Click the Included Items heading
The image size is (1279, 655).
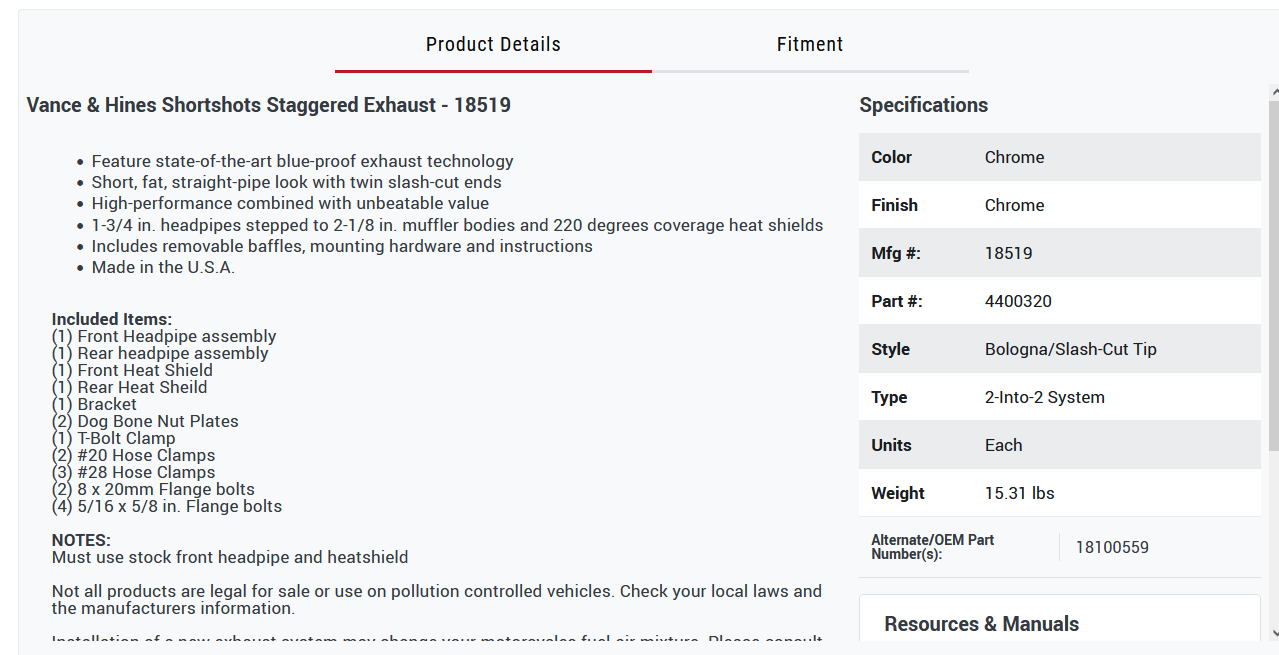click(112, 320)
